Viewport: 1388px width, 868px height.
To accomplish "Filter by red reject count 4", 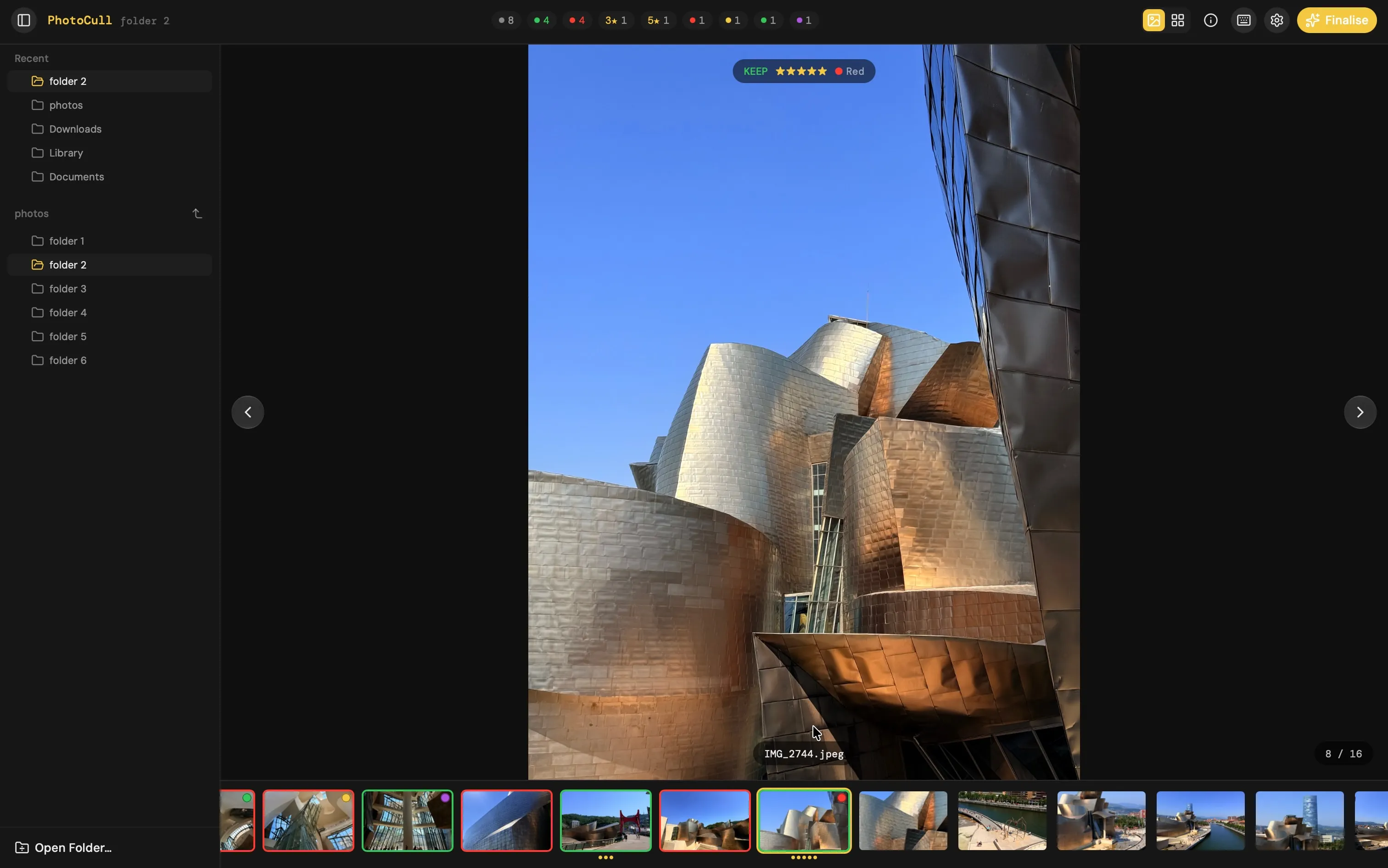I will click(577, 20).
